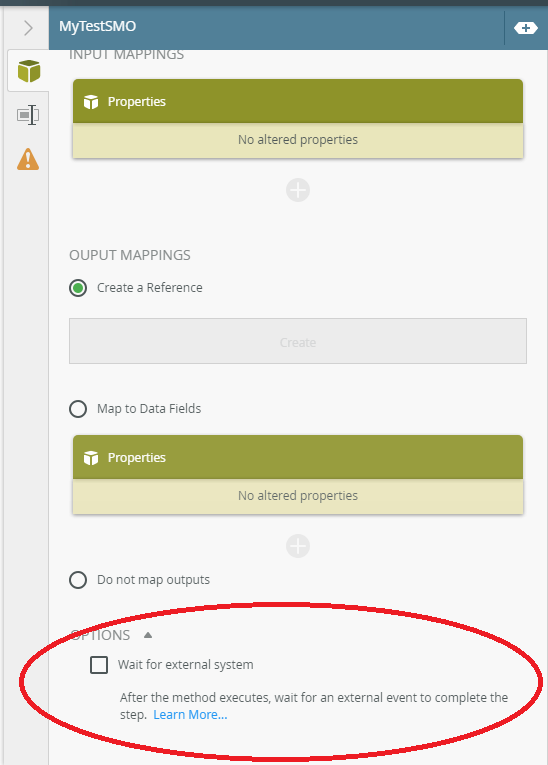Click the MyTestSMO title in header
The width and height of the screenshot is (548, 765).
point(98,26)
